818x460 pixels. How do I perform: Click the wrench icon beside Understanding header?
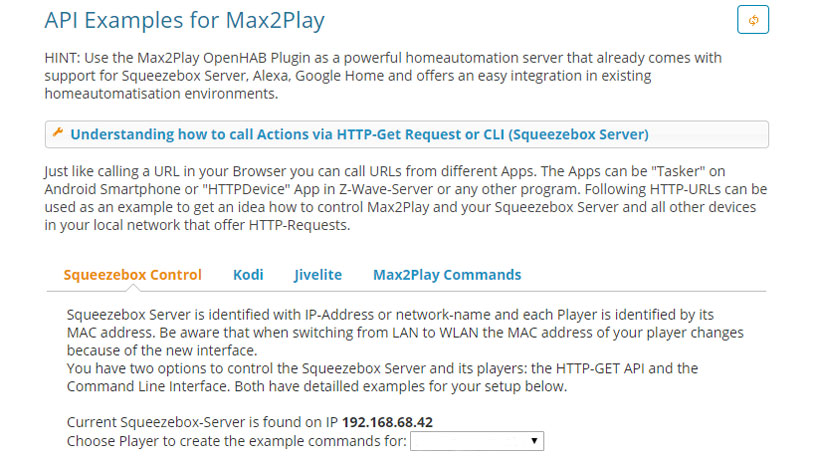pyautogui.click(x=58, y=134)
